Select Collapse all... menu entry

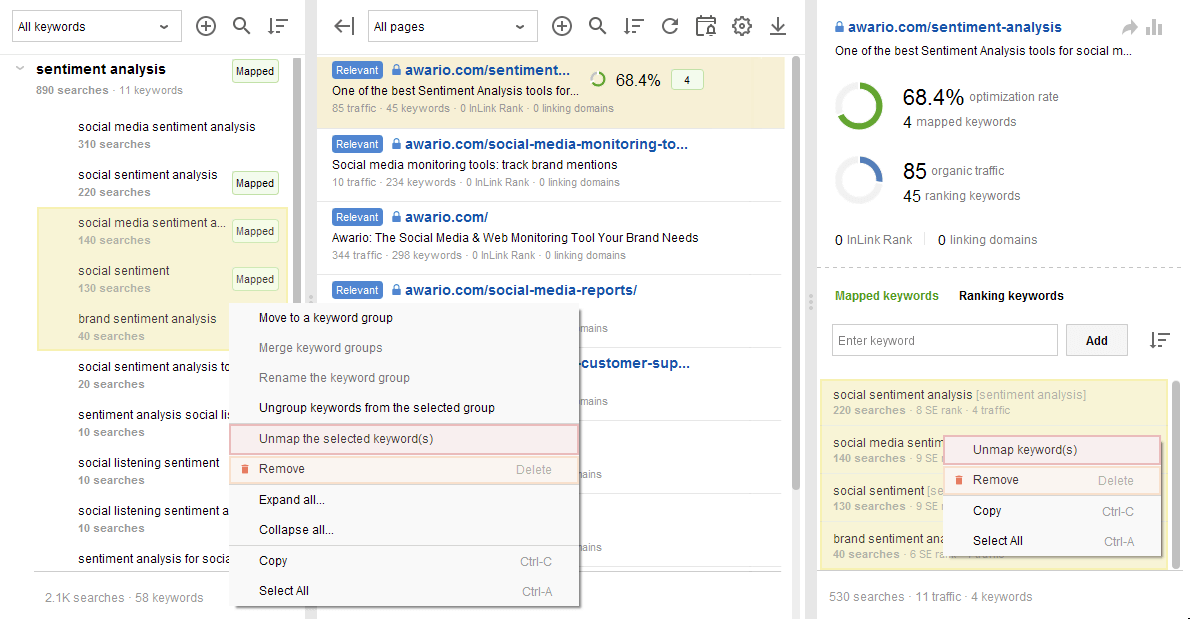404,529
